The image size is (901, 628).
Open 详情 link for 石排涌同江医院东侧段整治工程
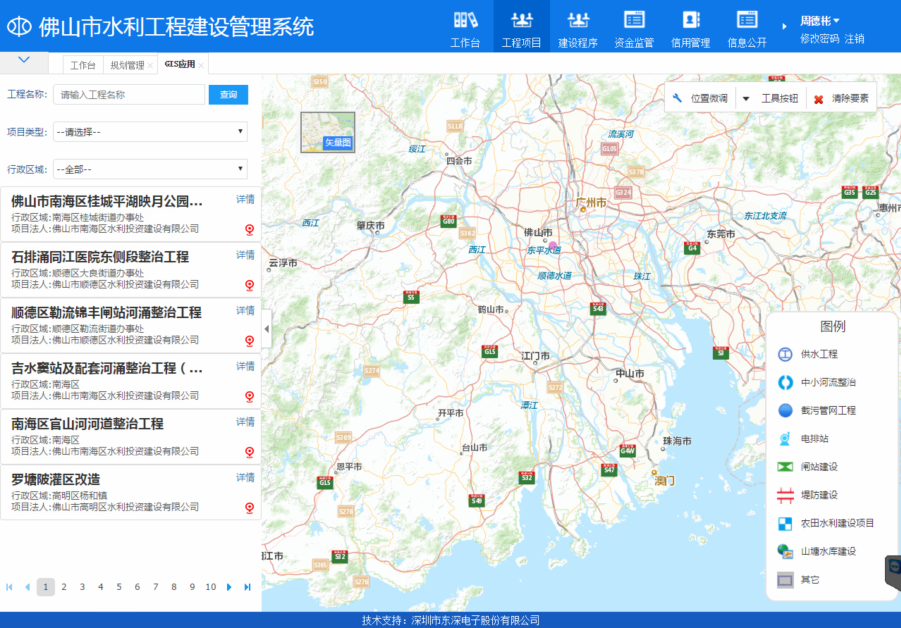point(245,255)
